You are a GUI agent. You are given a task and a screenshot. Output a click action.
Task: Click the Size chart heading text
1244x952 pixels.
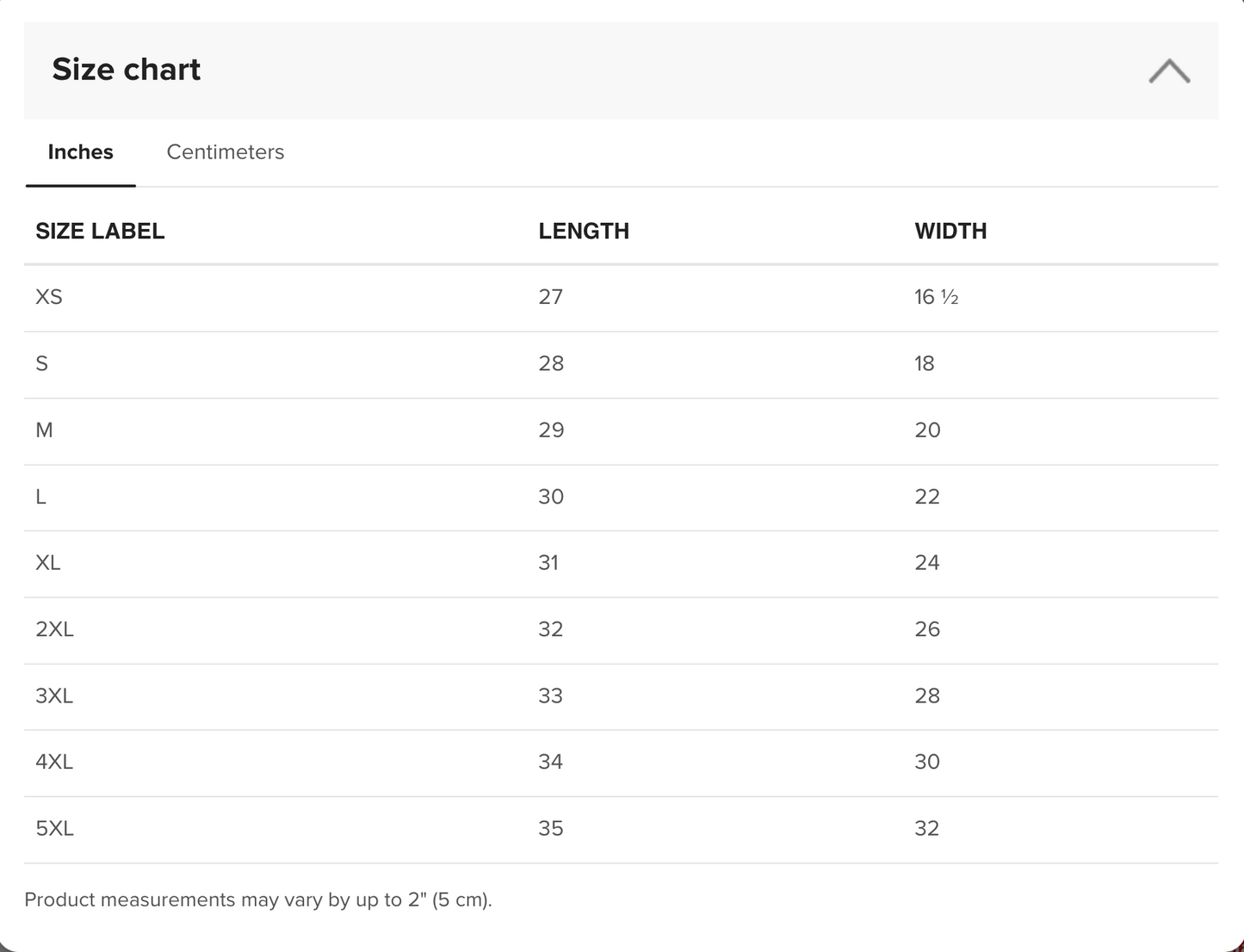(x=127, y=70)
